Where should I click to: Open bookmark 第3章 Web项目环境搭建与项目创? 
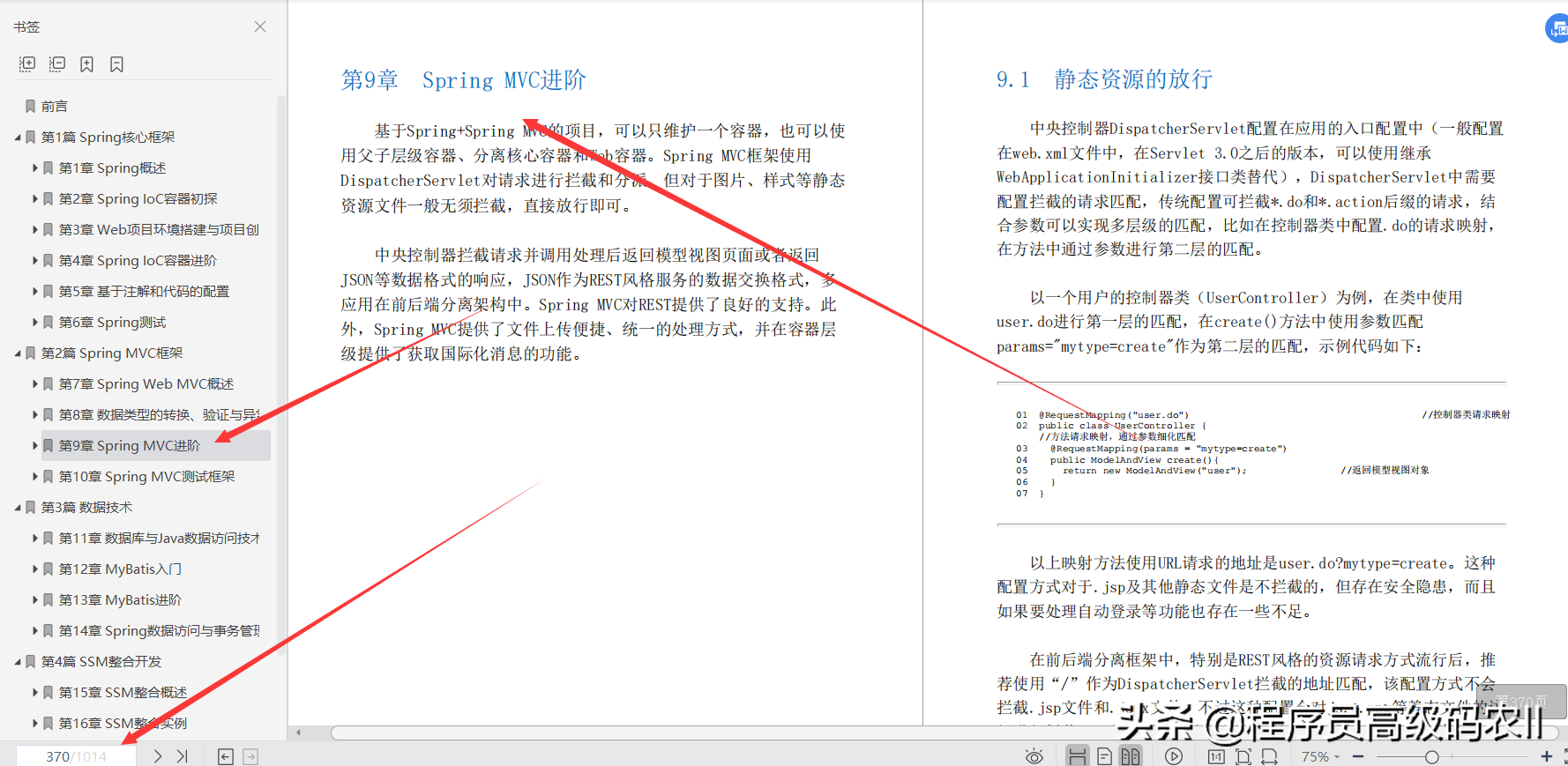point(159,229)
